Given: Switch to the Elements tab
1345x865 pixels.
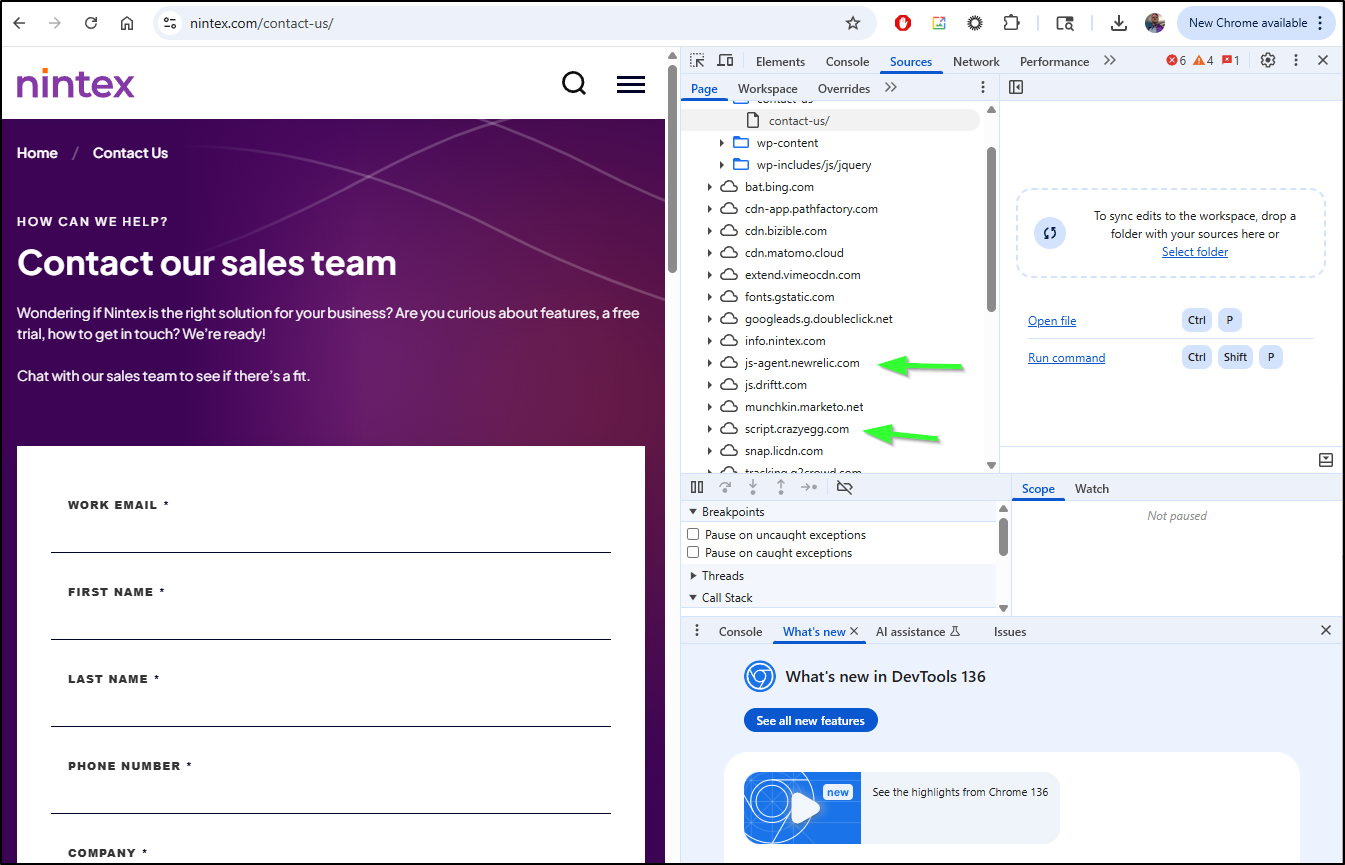Looking at the screenshot, I should pyautogui.click(x=780, y=61).
